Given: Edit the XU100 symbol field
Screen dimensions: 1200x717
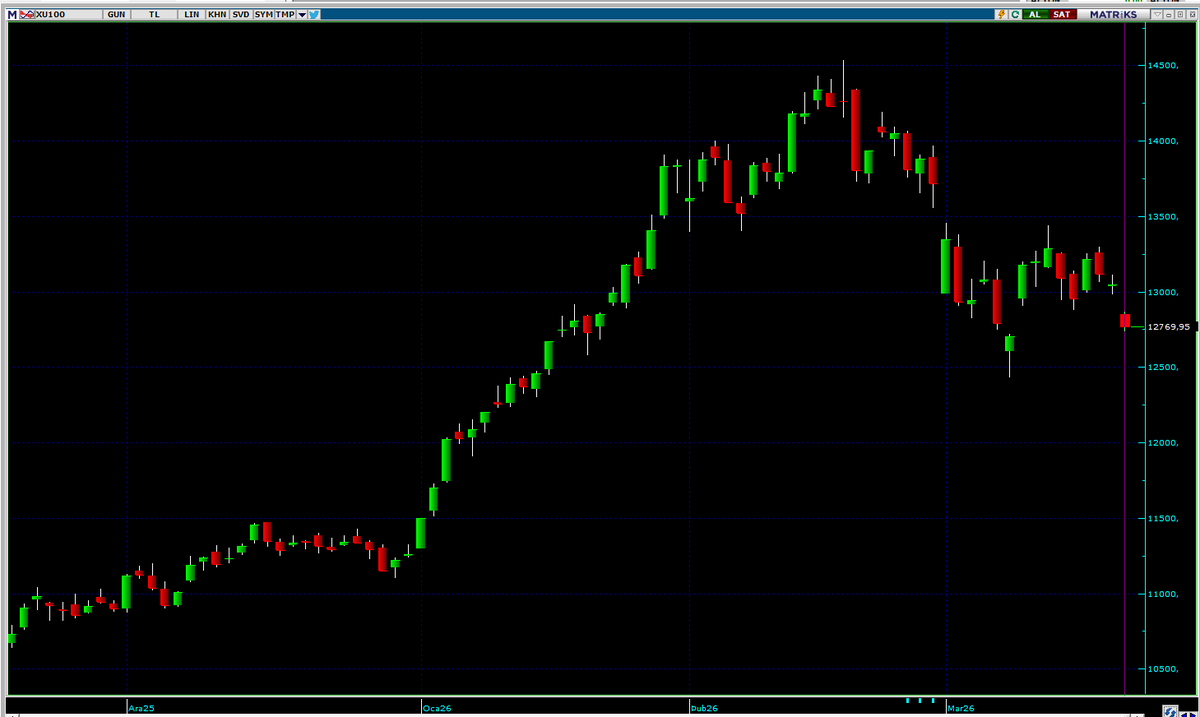Looking at the screenshot, I should coord(69,15).
